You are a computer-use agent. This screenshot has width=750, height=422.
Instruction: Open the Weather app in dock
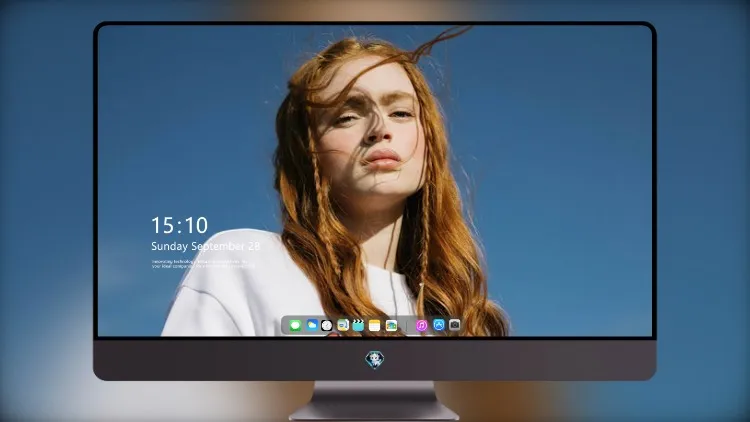[x=312, y=325]
